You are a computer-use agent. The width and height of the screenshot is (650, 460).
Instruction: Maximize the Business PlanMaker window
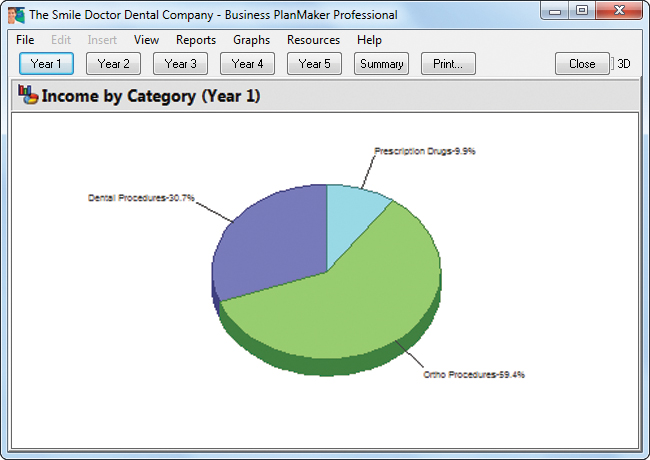click(x=582, y=11)
